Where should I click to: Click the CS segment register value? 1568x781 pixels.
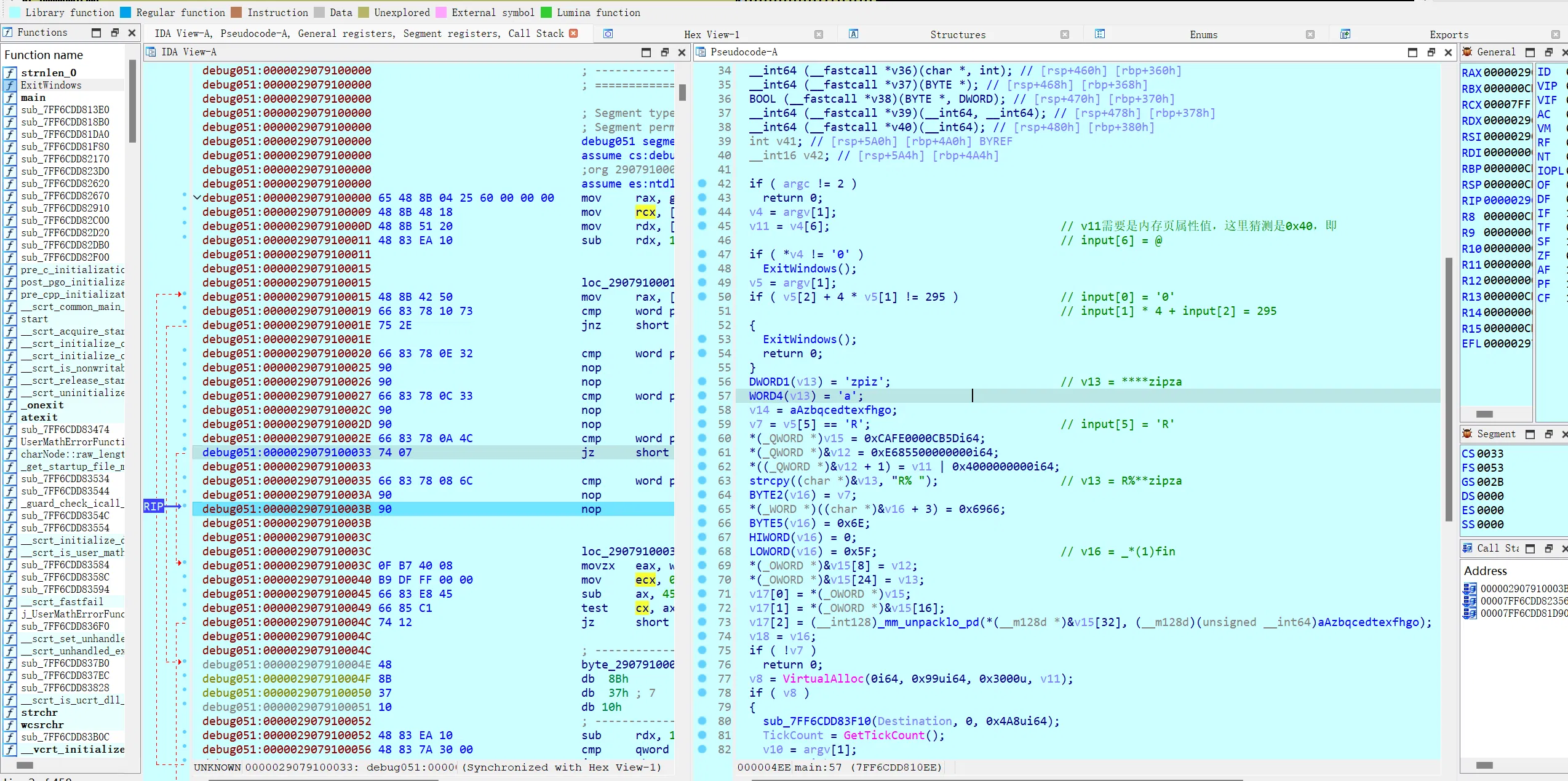tap(1490, 453)
